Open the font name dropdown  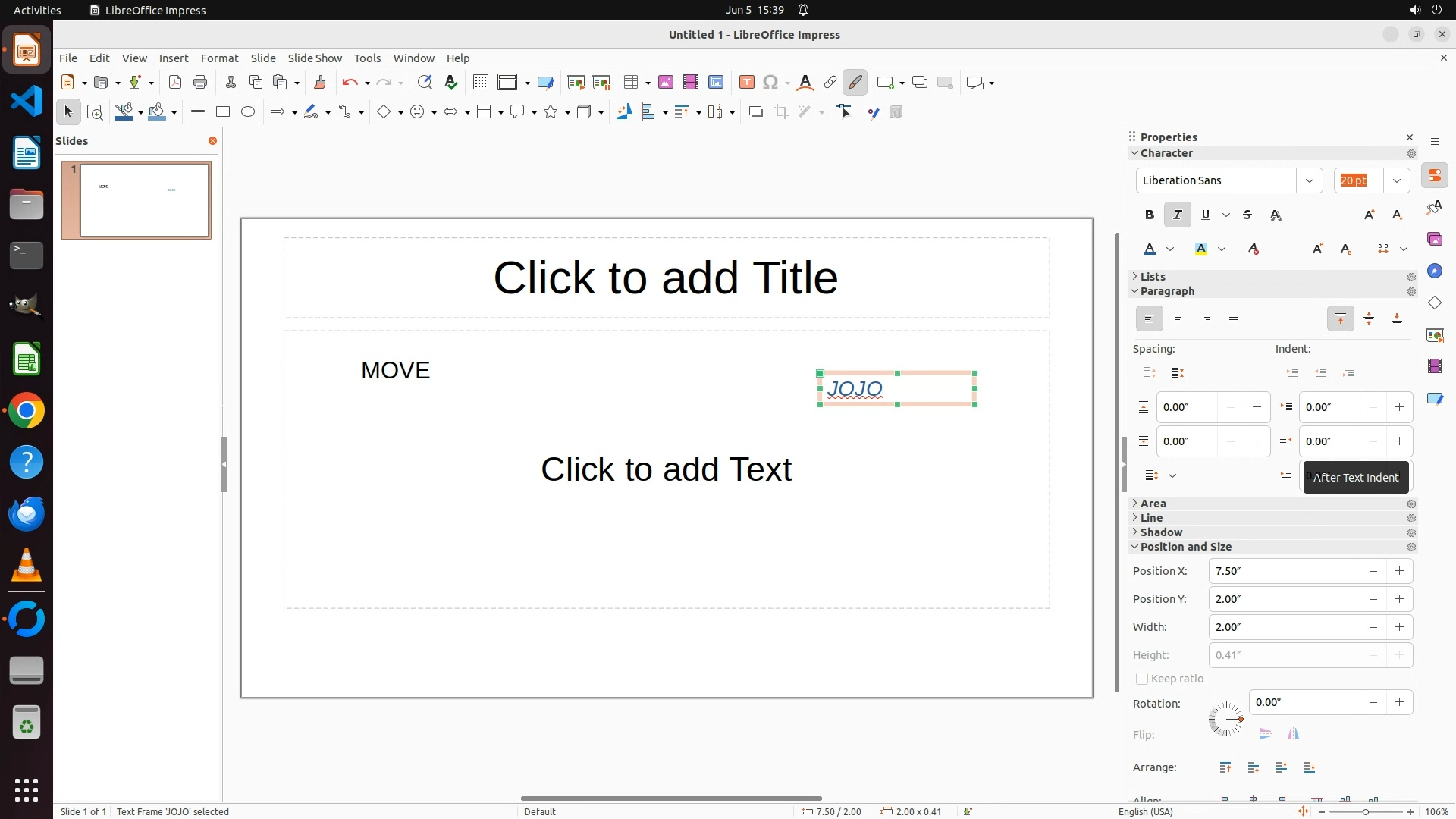click(x=1309, y=180)
